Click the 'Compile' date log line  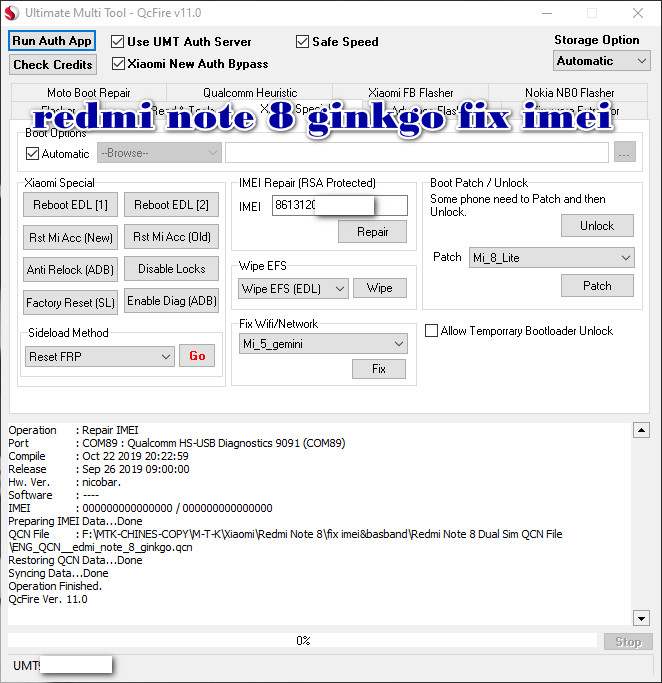coord(98,456)
